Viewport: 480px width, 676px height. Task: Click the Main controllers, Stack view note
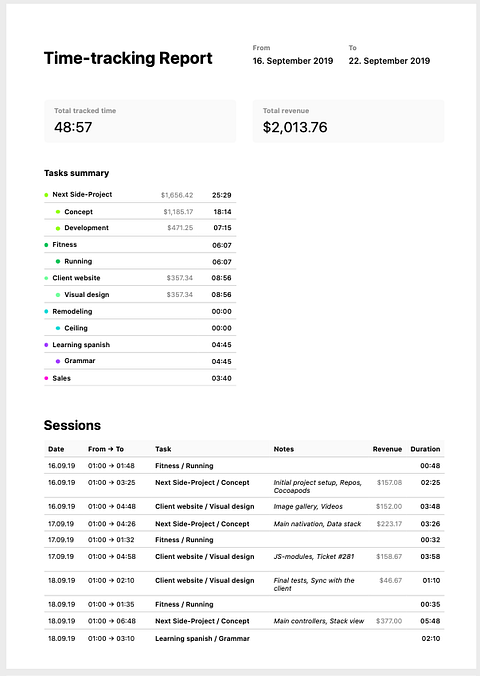(x=319, y=621)
